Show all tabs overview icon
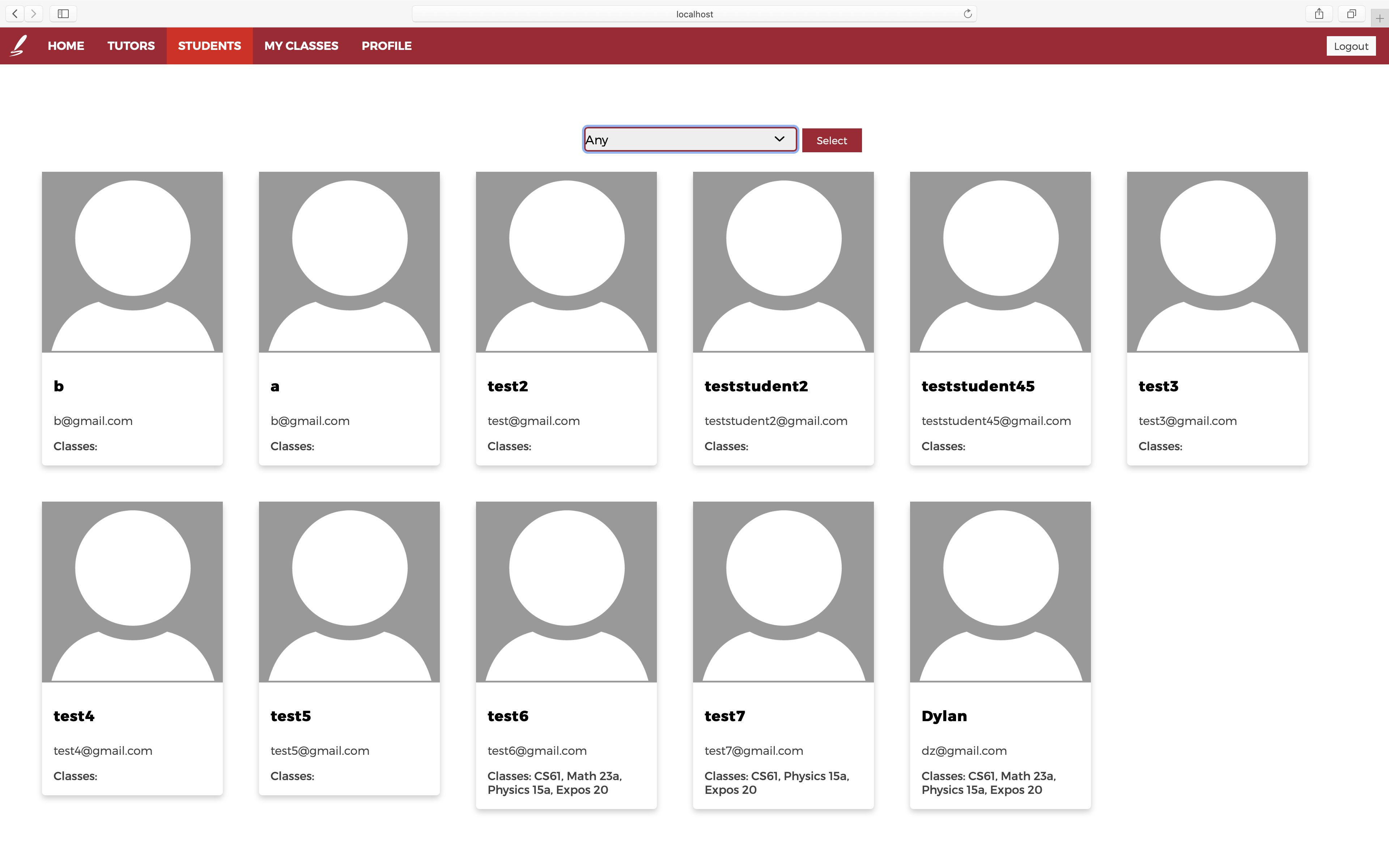The height and width of the screenshot is (868, 1389). coord(1352,14)
